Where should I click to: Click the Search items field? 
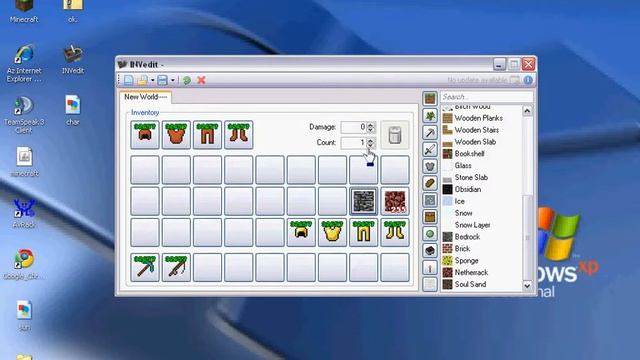click(x=487, y=97)
